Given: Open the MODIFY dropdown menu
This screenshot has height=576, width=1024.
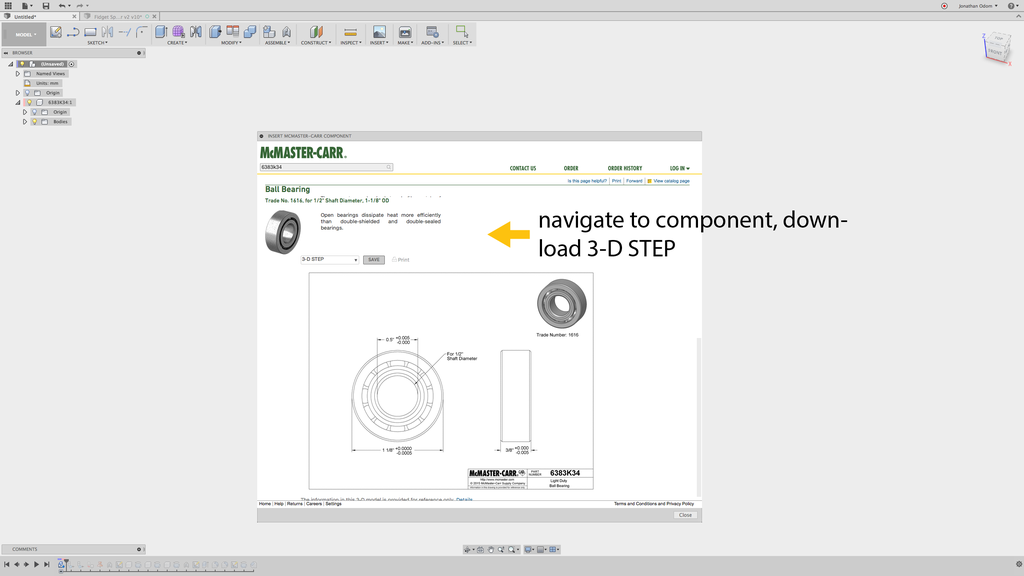Looking at the screenshot, I should 231,43.
